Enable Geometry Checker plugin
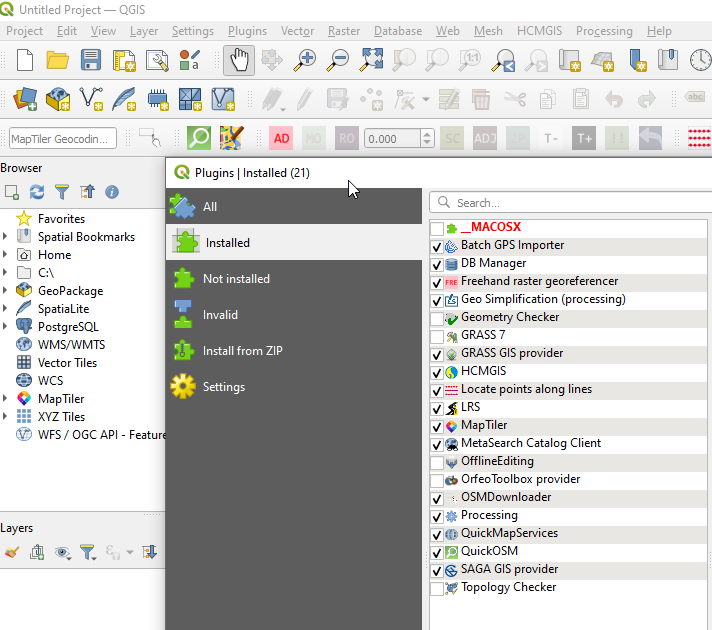The height and width of the screenshot is (630, 712). 437,318
